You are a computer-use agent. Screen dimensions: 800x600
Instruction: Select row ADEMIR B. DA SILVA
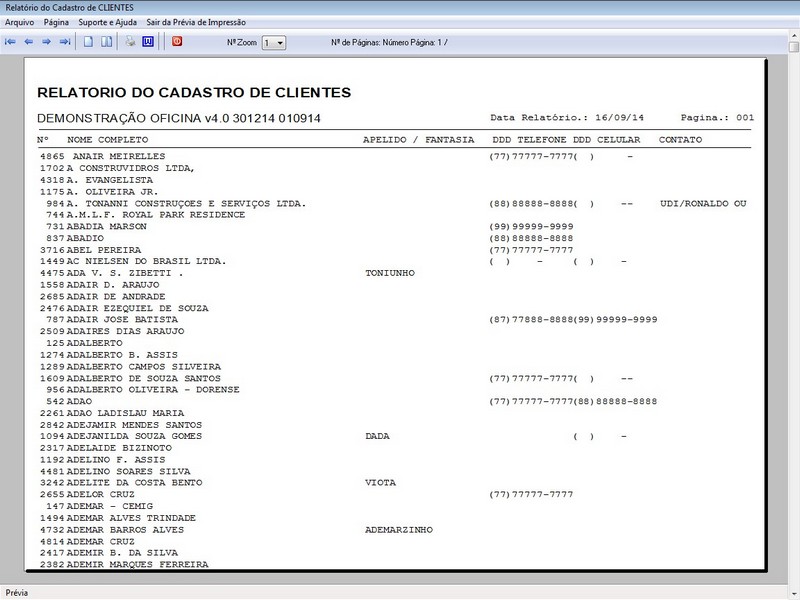pos(393,553)
